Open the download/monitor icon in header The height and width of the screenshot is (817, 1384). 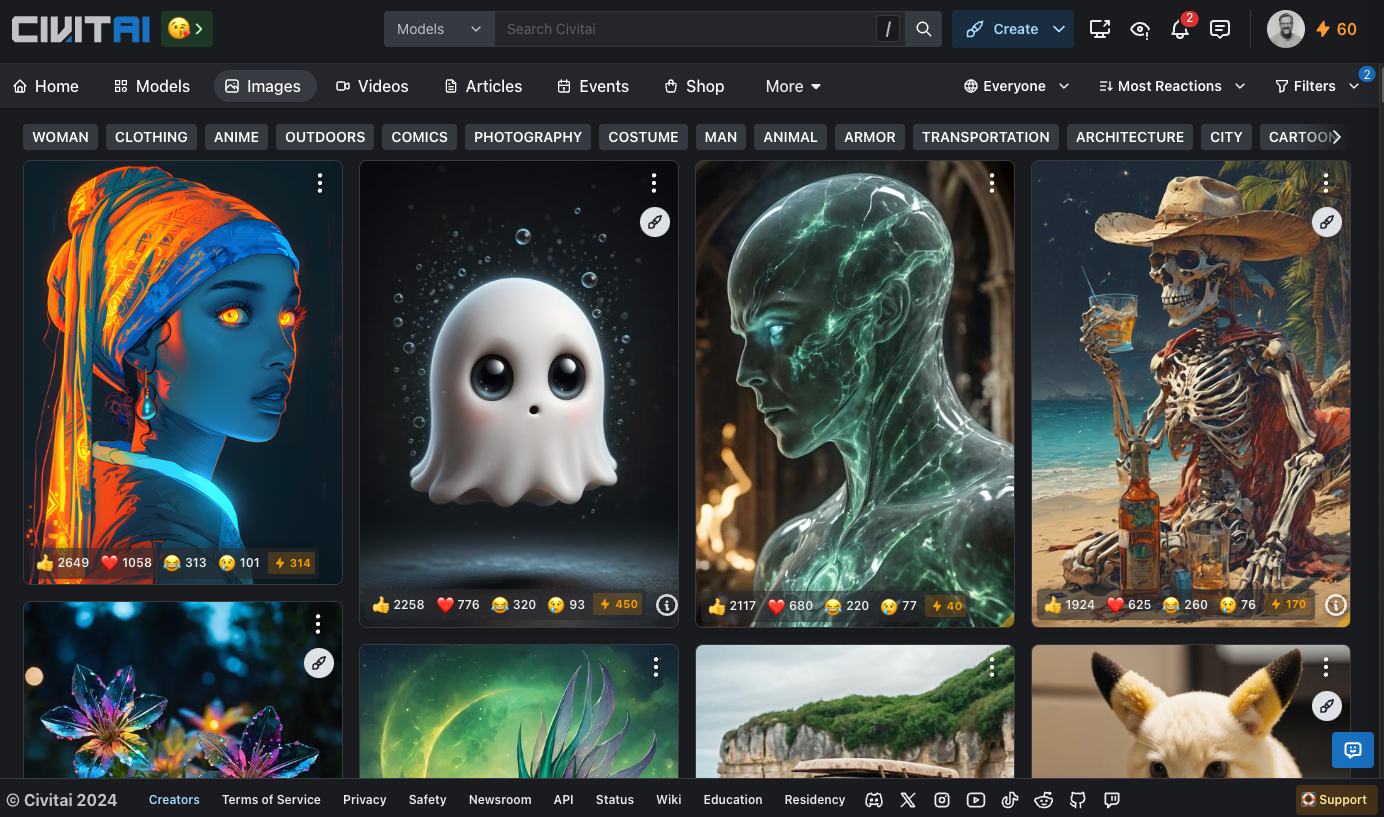[x=1100, y=29]
